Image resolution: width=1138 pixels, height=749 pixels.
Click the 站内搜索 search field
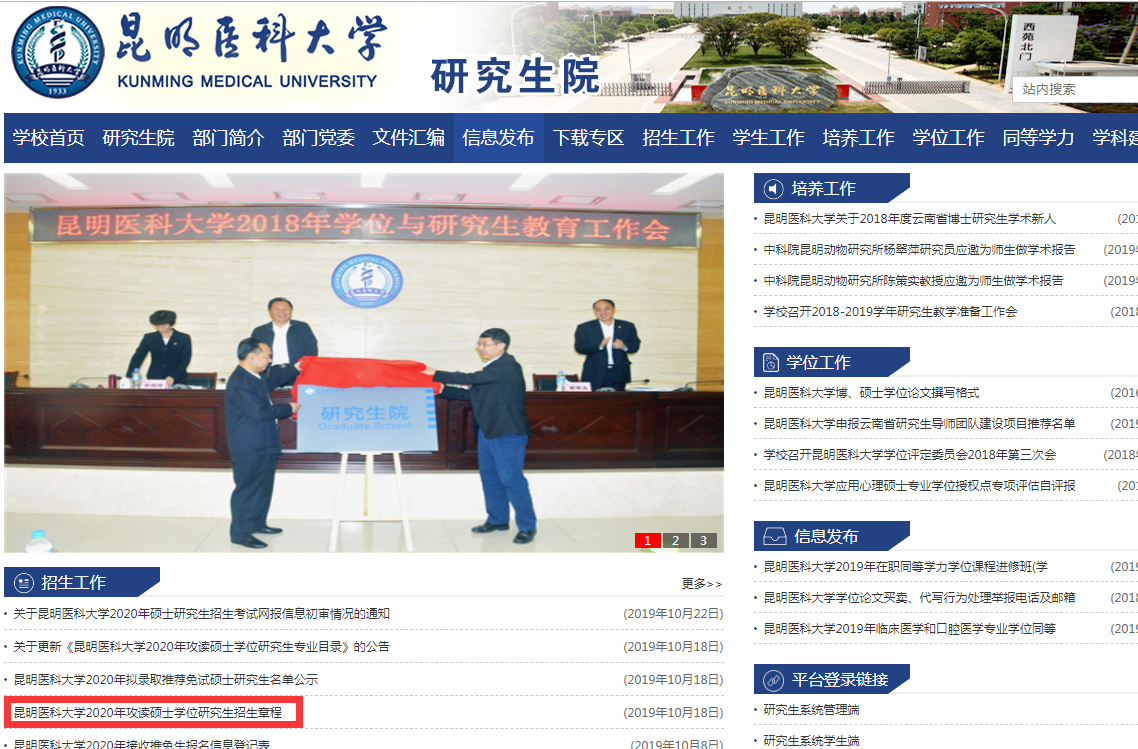[x=1075, y=89]
